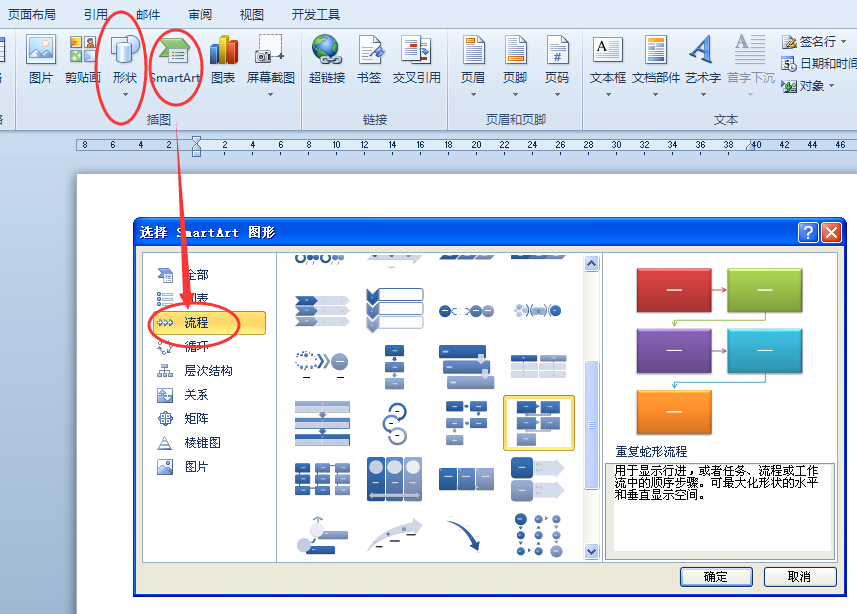The image size is (857, 614).
Task: Choose the highlighted repeating bending process layout
Action: coord(539,423)
